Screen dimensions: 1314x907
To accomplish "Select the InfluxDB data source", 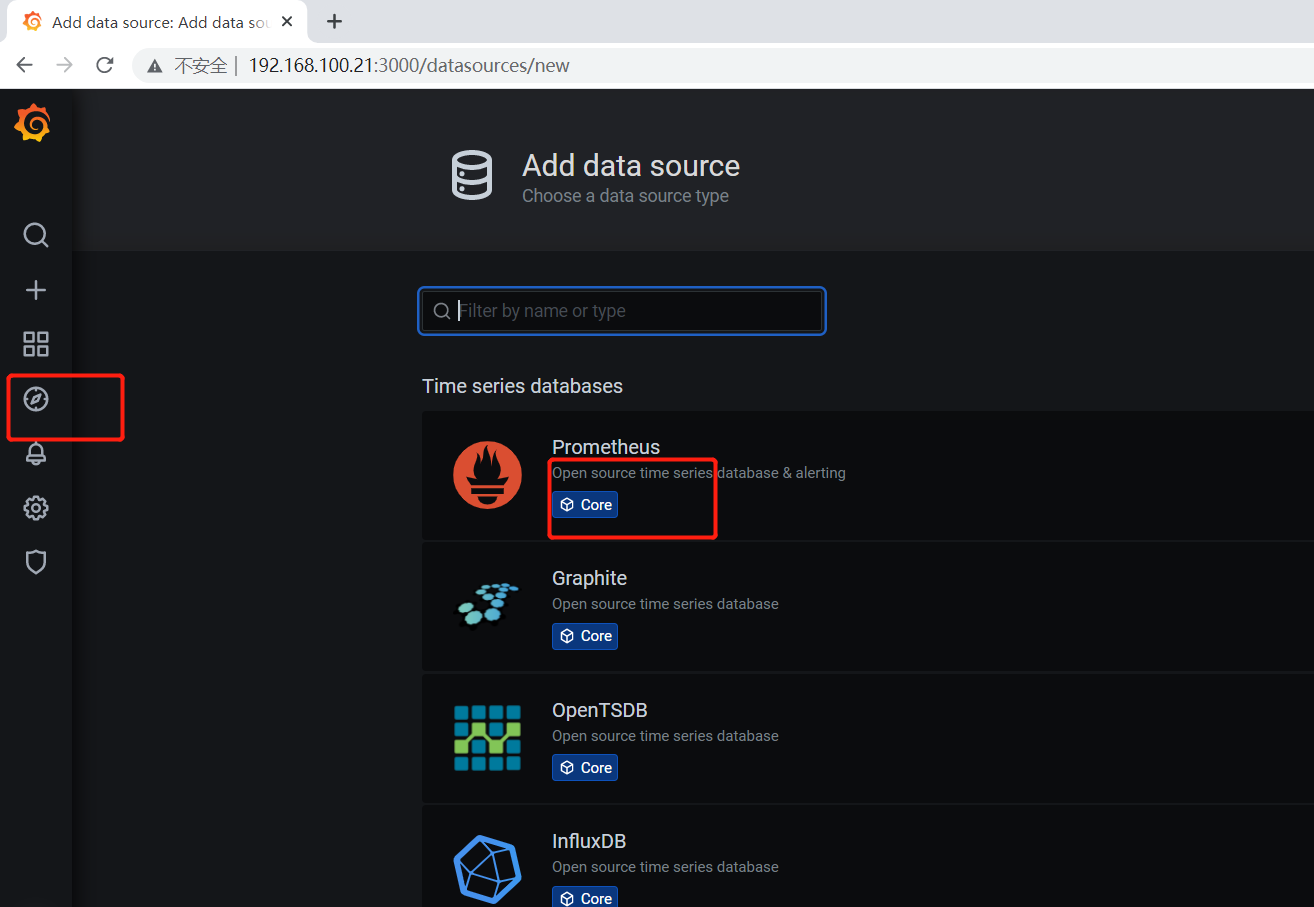I will click(867, 856).
